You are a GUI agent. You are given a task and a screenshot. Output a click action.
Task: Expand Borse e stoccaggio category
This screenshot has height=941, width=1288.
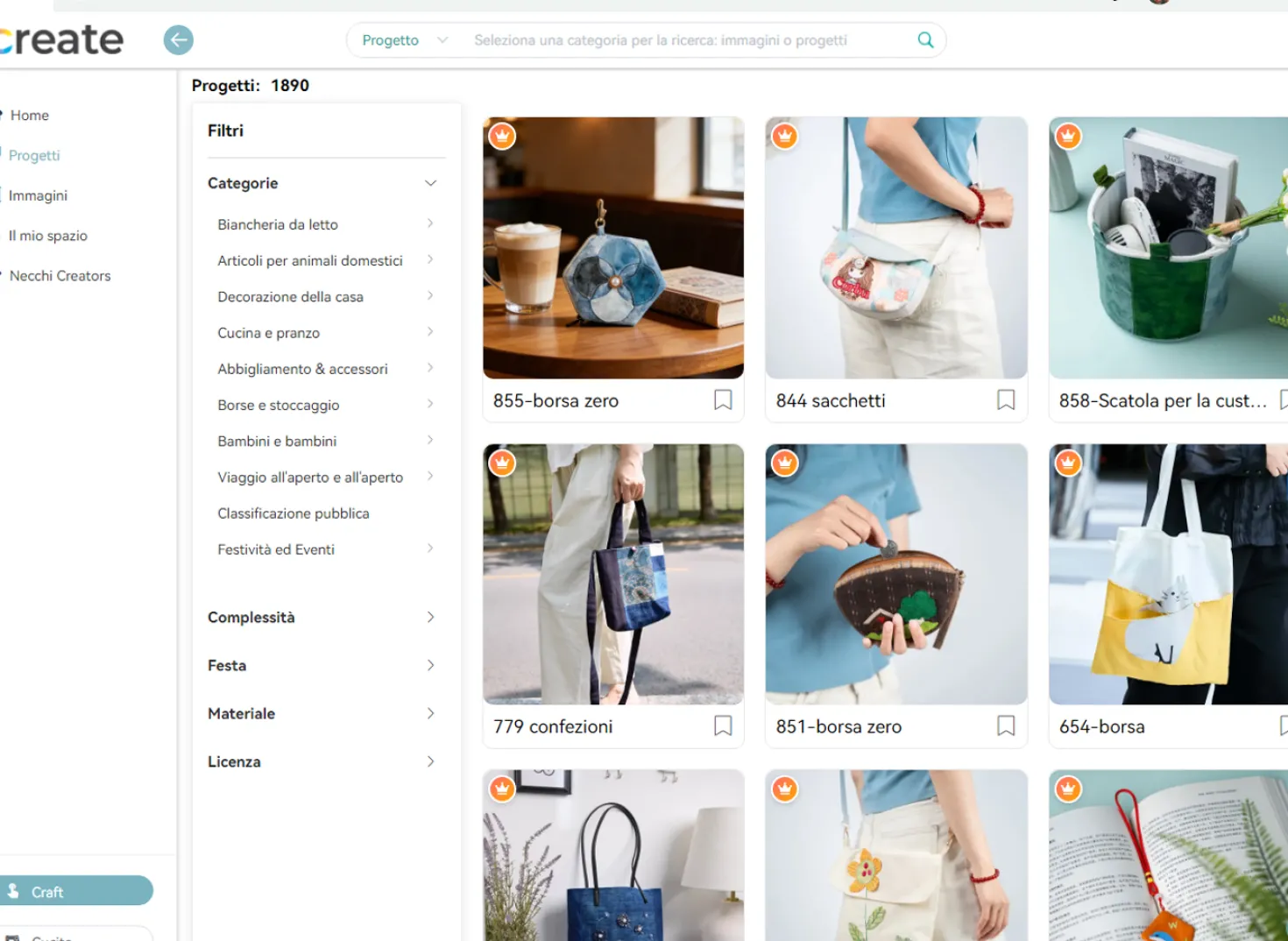[x=430, y=404]
